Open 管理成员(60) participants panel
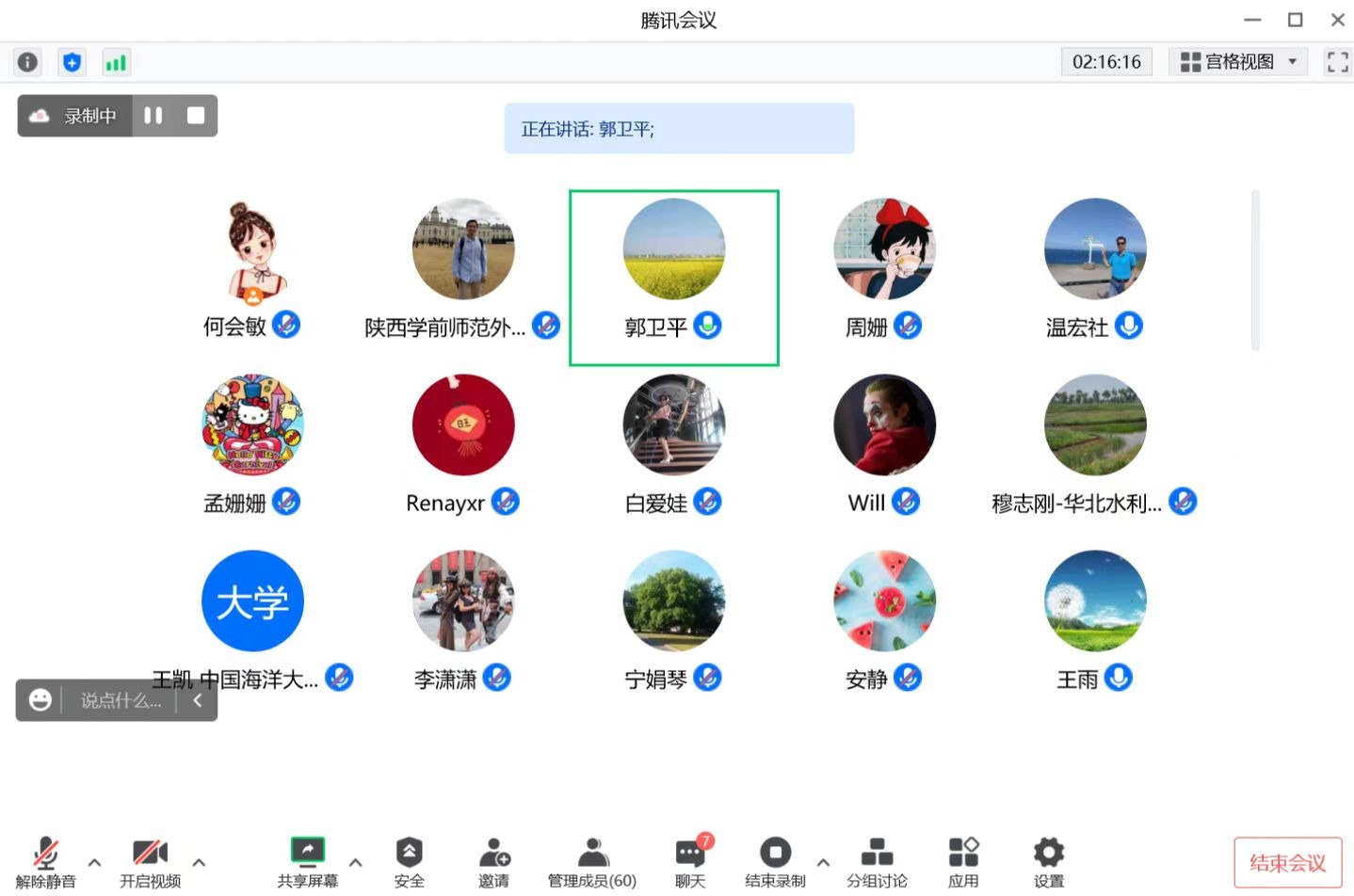Screen dimensions: 1354x896 [592, 860]
